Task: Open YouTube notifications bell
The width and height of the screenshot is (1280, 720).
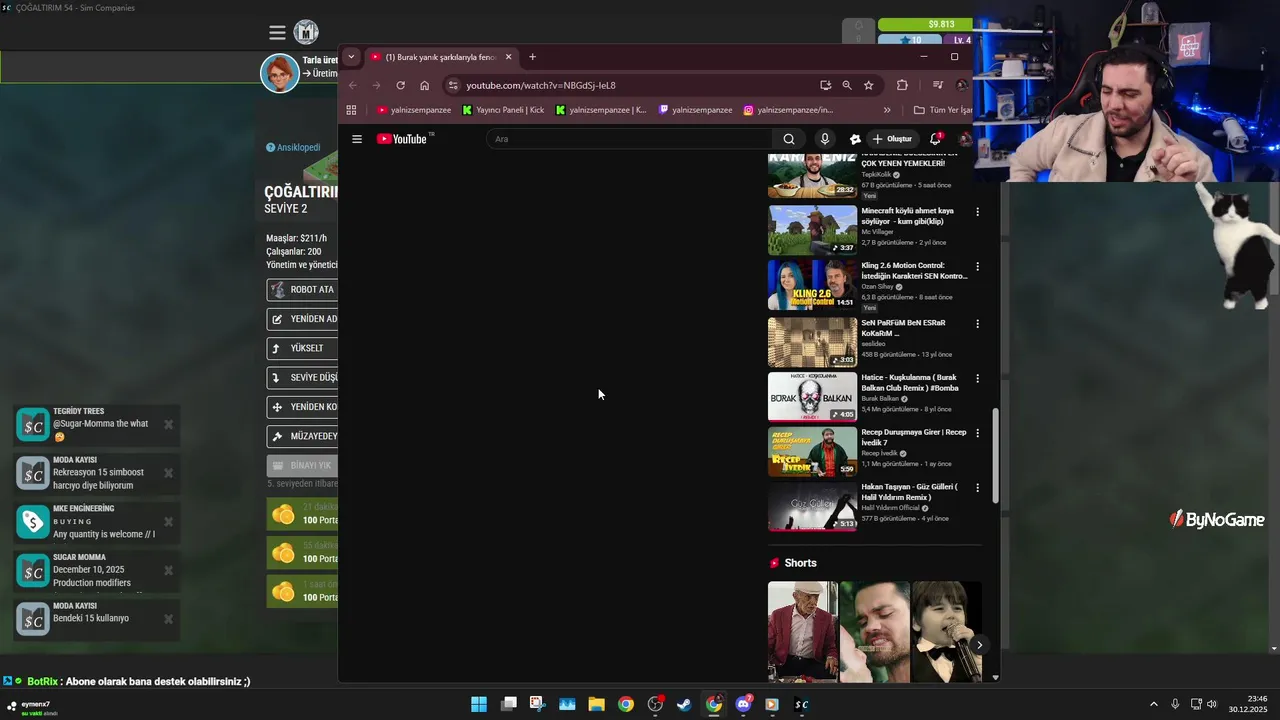Action: click(x=936, y=139)
